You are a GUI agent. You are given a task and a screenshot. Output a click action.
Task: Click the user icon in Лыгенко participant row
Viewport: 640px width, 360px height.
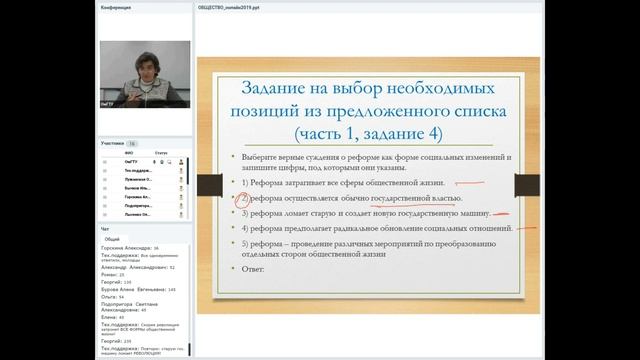[x=181, y=215]
